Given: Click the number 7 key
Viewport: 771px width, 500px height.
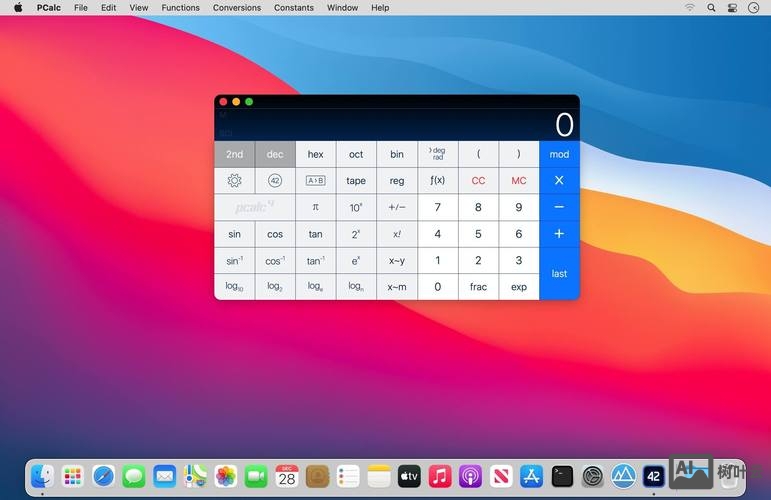Looking at the screenshot, I should [438, 207].
